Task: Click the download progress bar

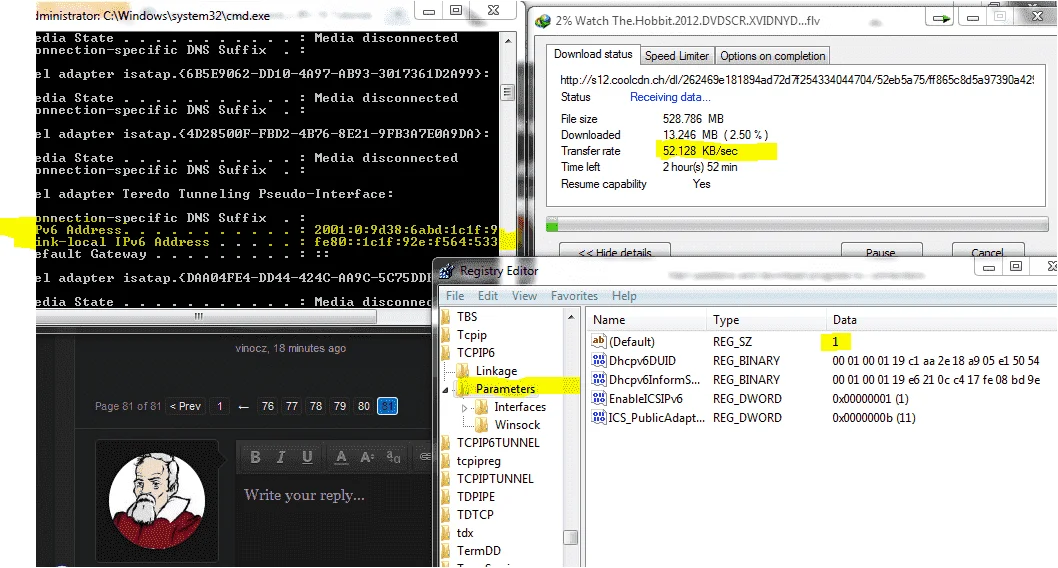Action: pyautogui.click(x=797, y=225)
